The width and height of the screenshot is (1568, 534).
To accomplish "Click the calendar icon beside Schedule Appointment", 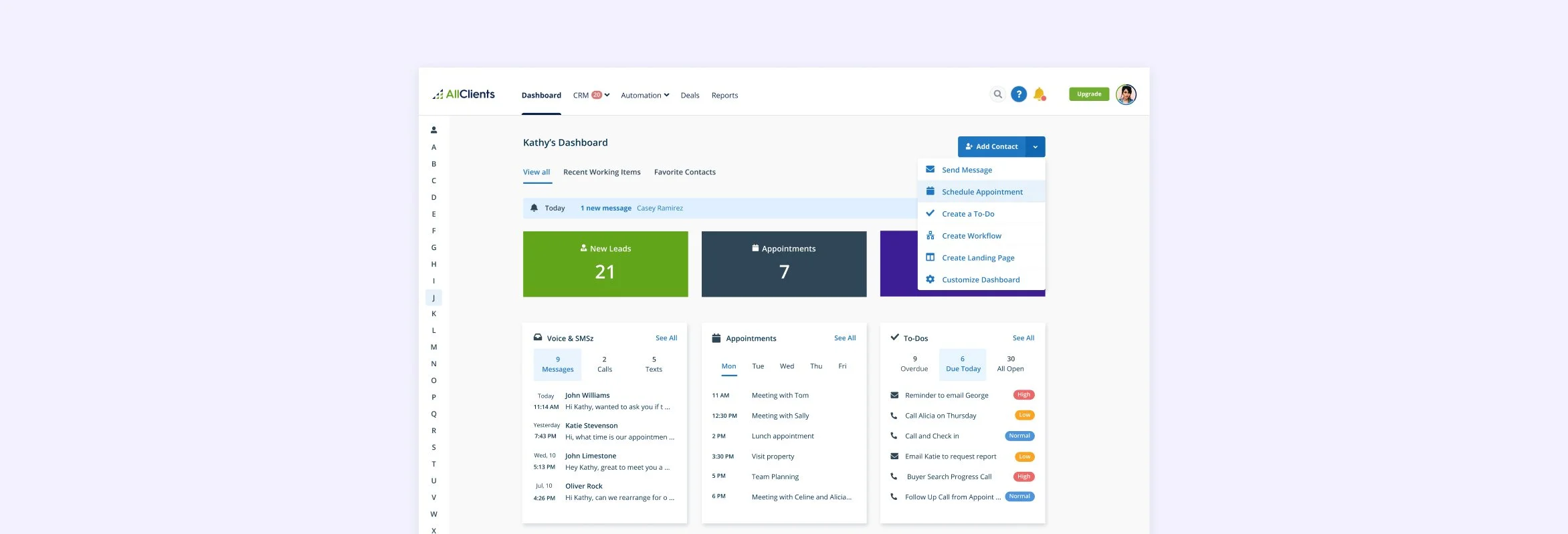I will (930, 191).
